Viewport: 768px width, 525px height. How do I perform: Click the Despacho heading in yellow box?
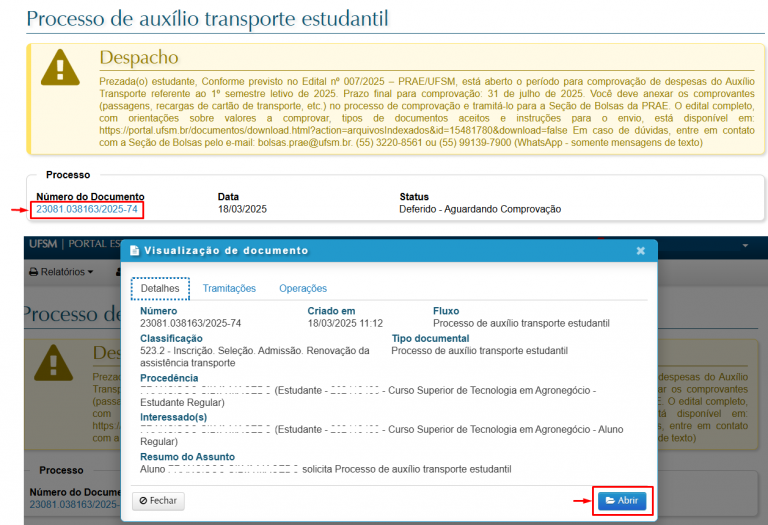[x=138, y=58]
